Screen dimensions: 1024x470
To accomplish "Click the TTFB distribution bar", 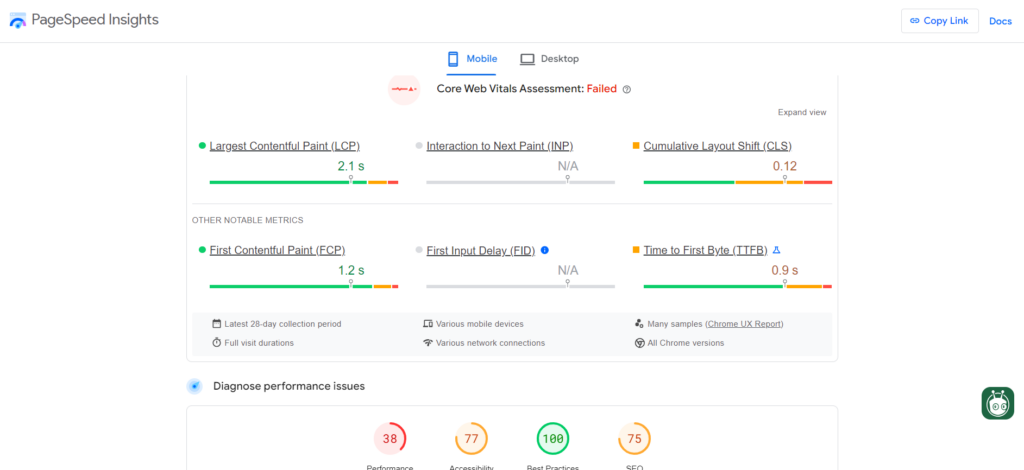I will pos(738,287).
